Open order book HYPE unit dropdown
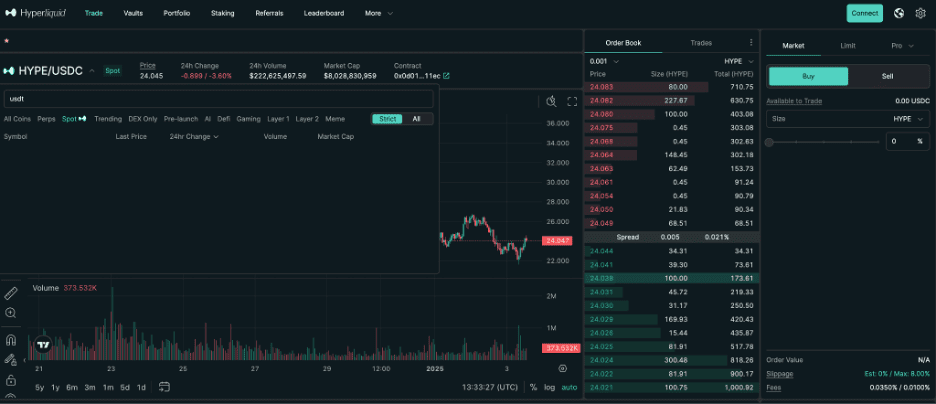 tap(739, 61)
